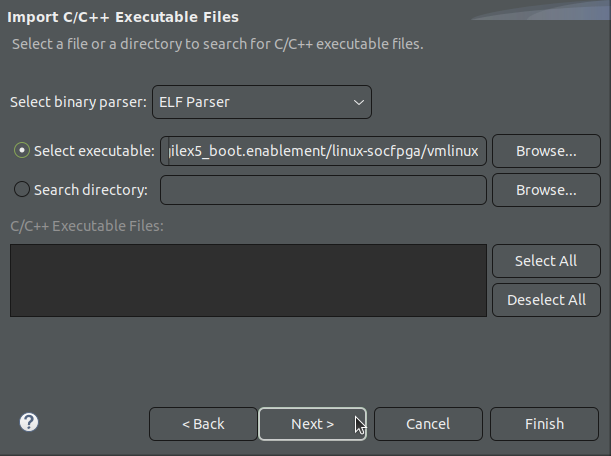Click the 'Select binary parser:' label

point(78,102)
